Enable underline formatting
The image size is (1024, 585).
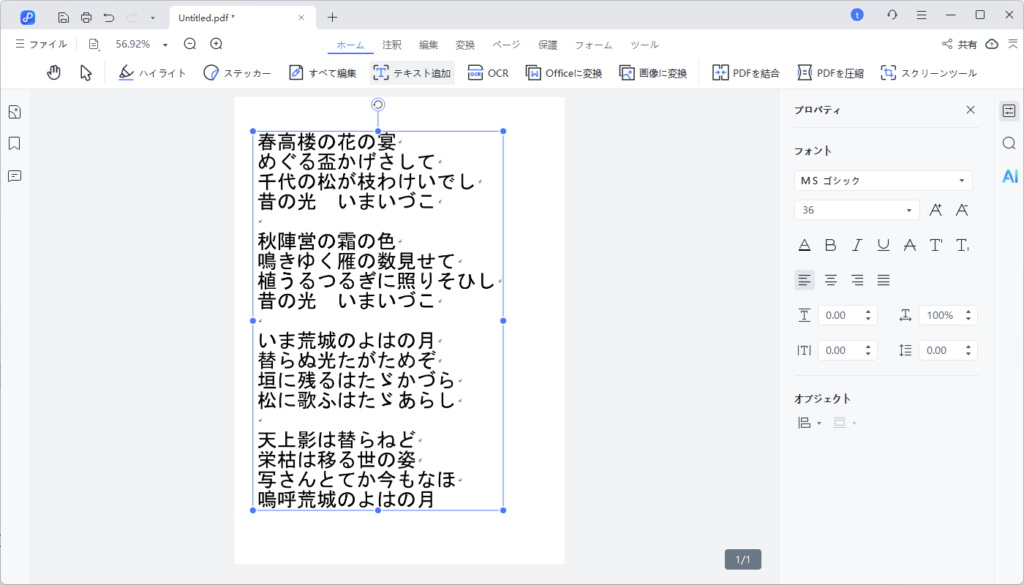[883, 244]
